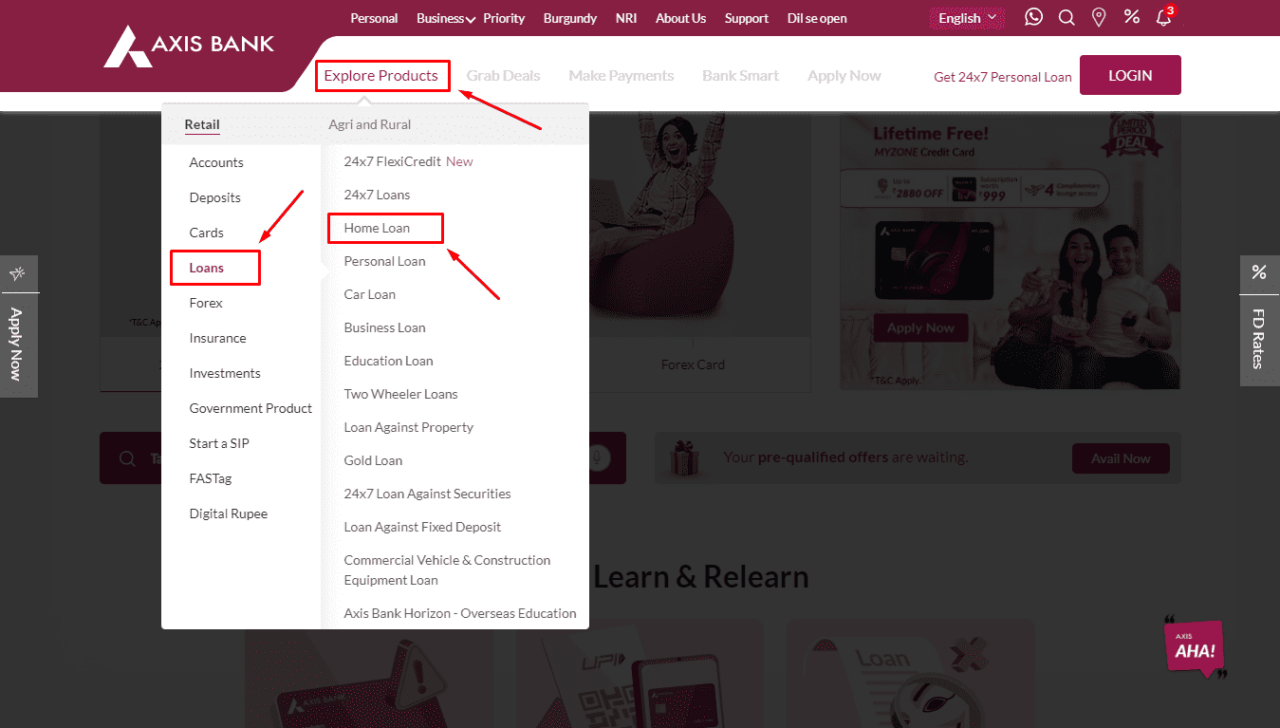Open the Loan Against Property link
The image size is (1280, 728).
coord(409,427)
